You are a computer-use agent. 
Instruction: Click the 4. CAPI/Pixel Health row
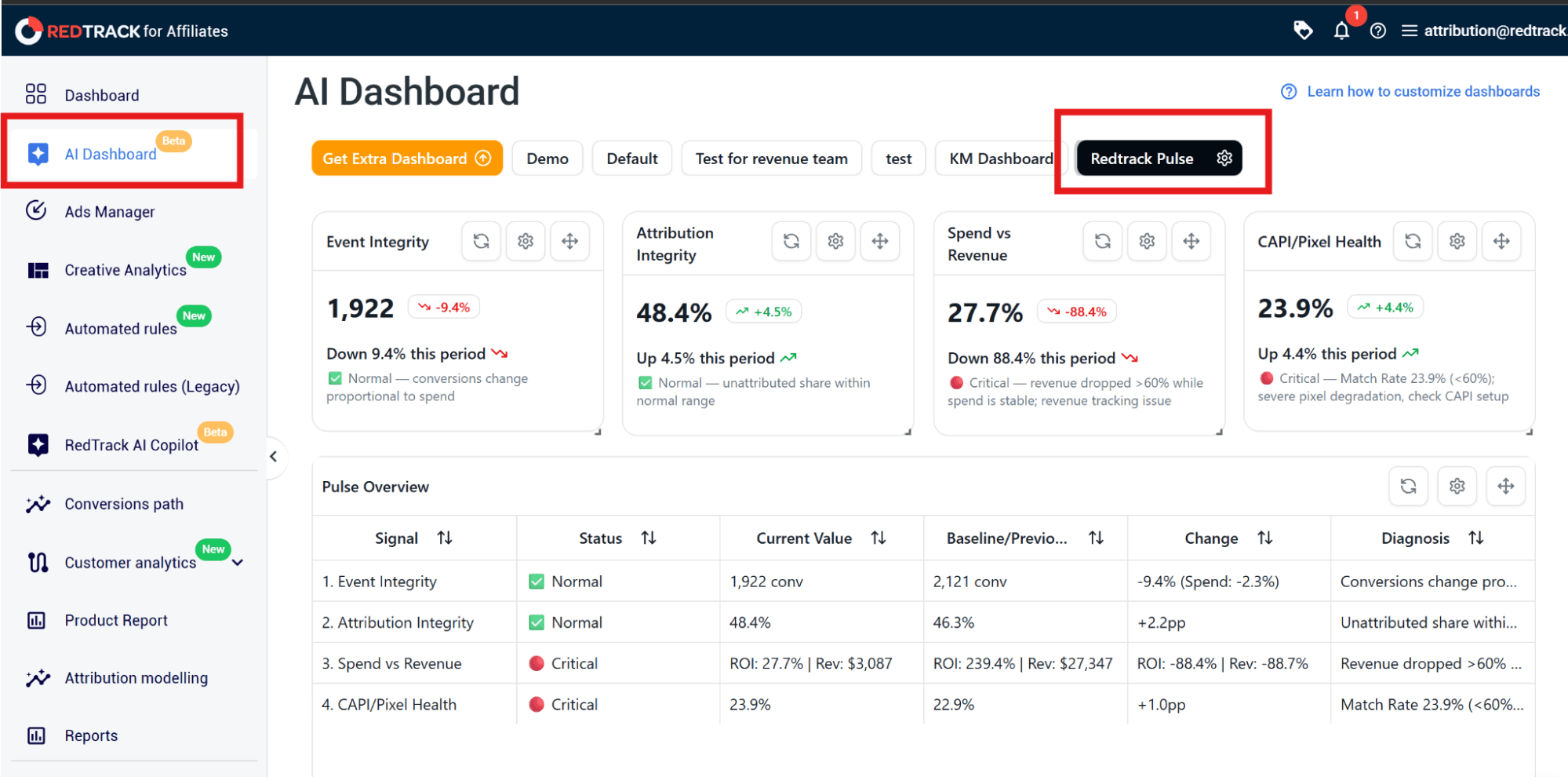click(x=924, y=704)
